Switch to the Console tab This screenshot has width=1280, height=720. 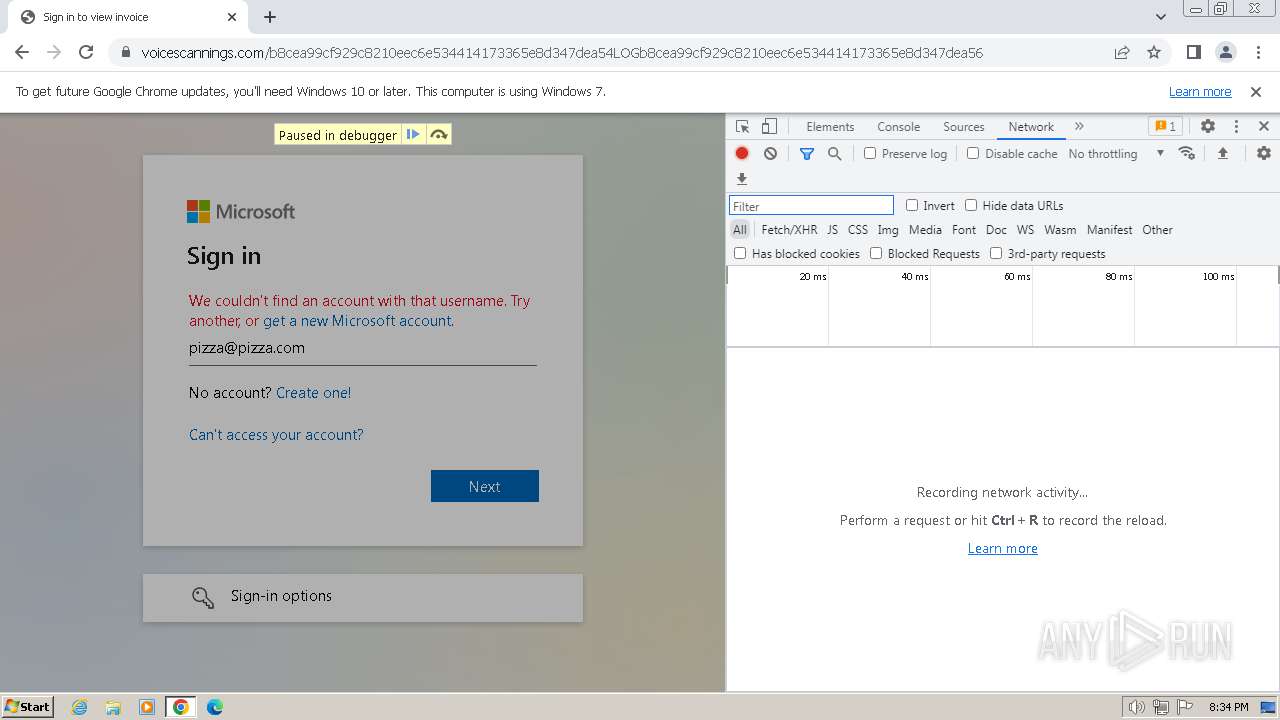click(898, 127)
